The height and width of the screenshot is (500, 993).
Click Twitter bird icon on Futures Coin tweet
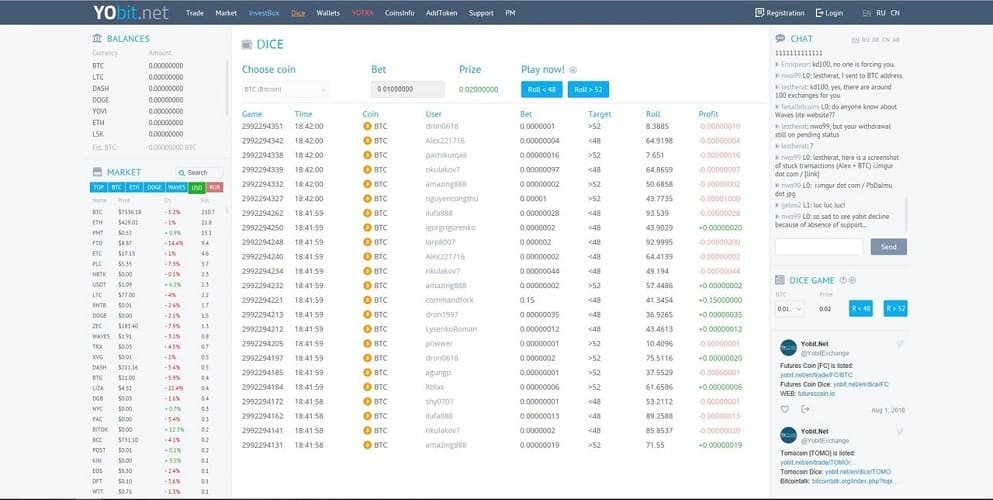click(x=900, y=344)
